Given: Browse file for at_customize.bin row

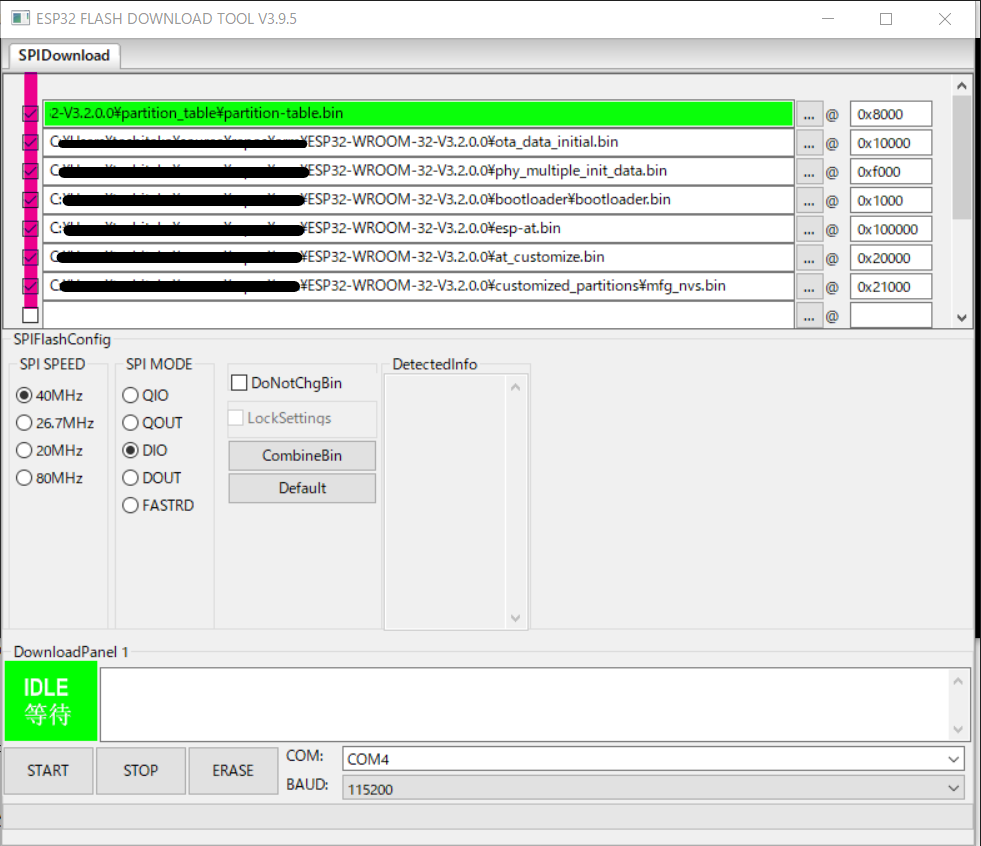Looking at the screenshot, I should tap(809, 258).
